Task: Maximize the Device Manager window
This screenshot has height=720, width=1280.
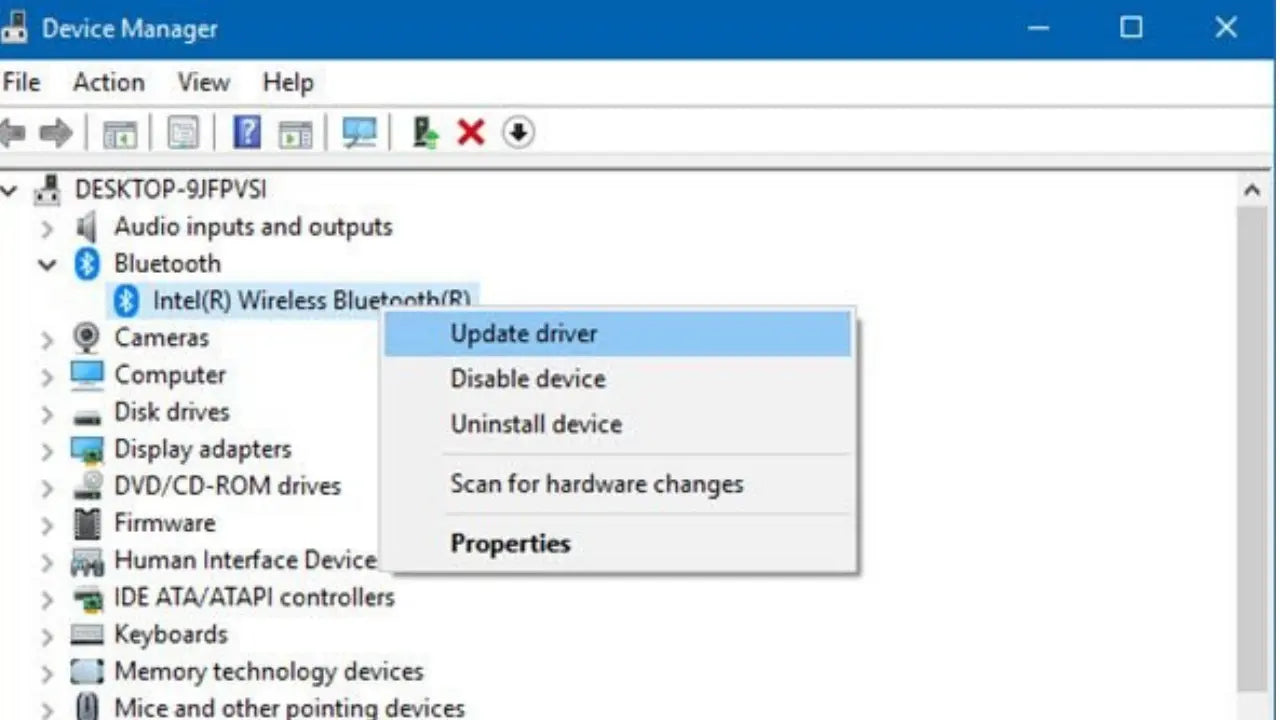Action: [1131, 28]
